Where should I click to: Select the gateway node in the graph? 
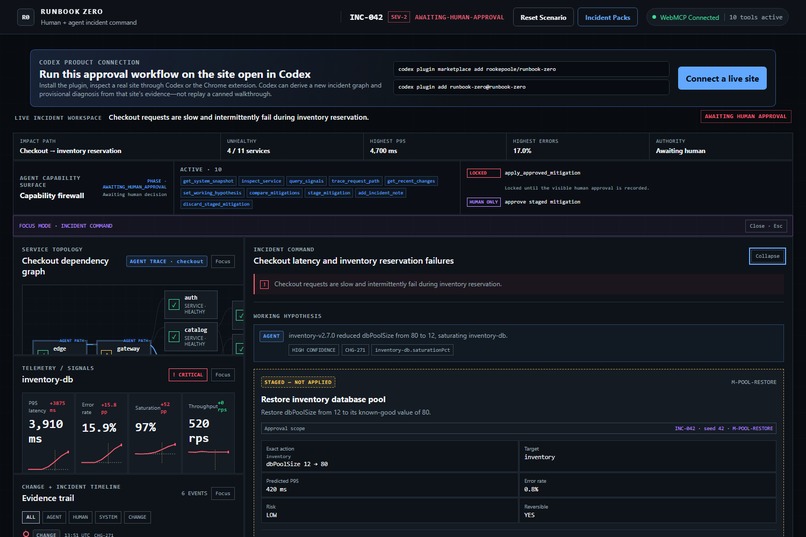click(x=123, y=347)
